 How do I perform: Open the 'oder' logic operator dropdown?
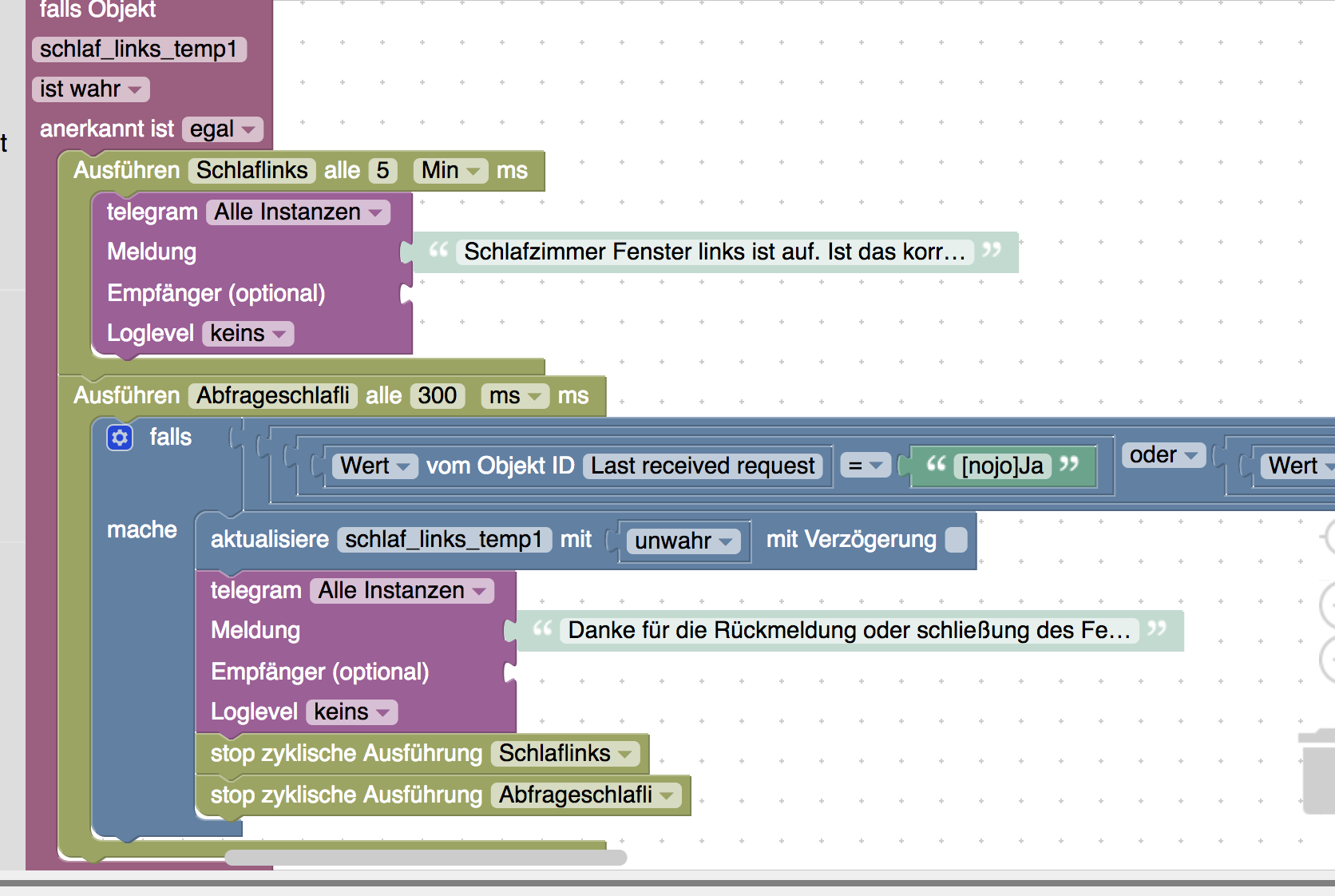tap(1164, 455)
